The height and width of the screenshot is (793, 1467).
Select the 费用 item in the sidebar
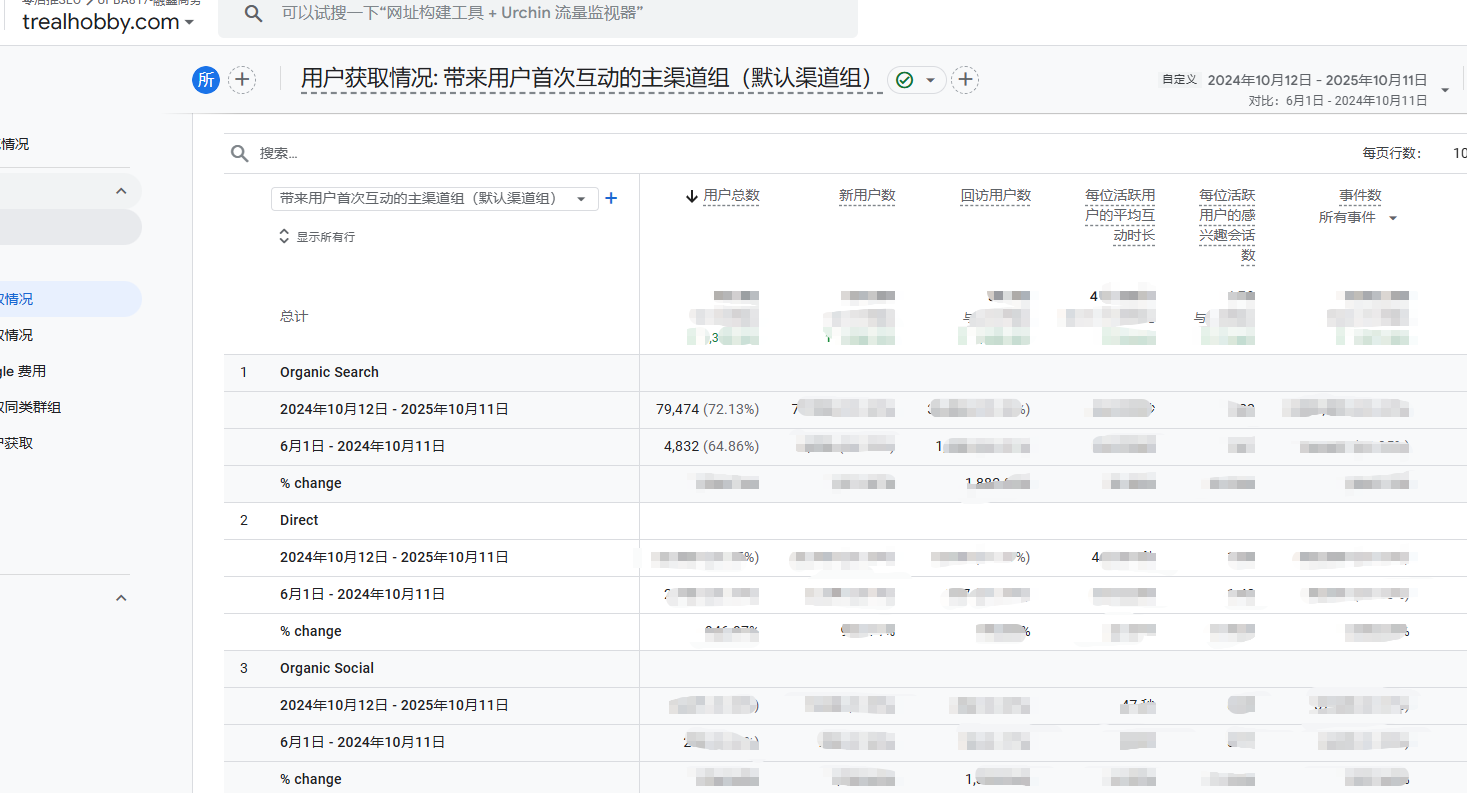(x=24, y=371)
